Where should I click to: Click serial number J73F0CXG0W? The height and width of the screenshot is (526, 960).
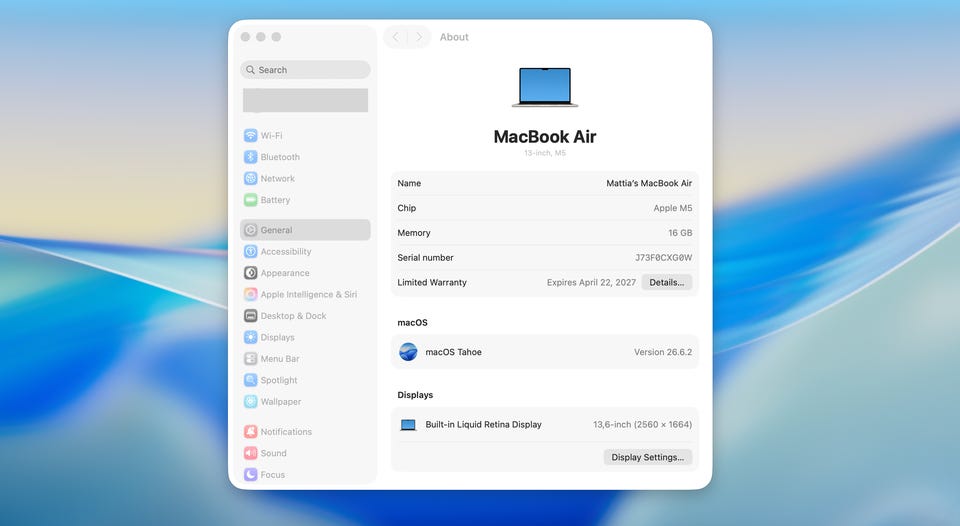pos(664,258)
